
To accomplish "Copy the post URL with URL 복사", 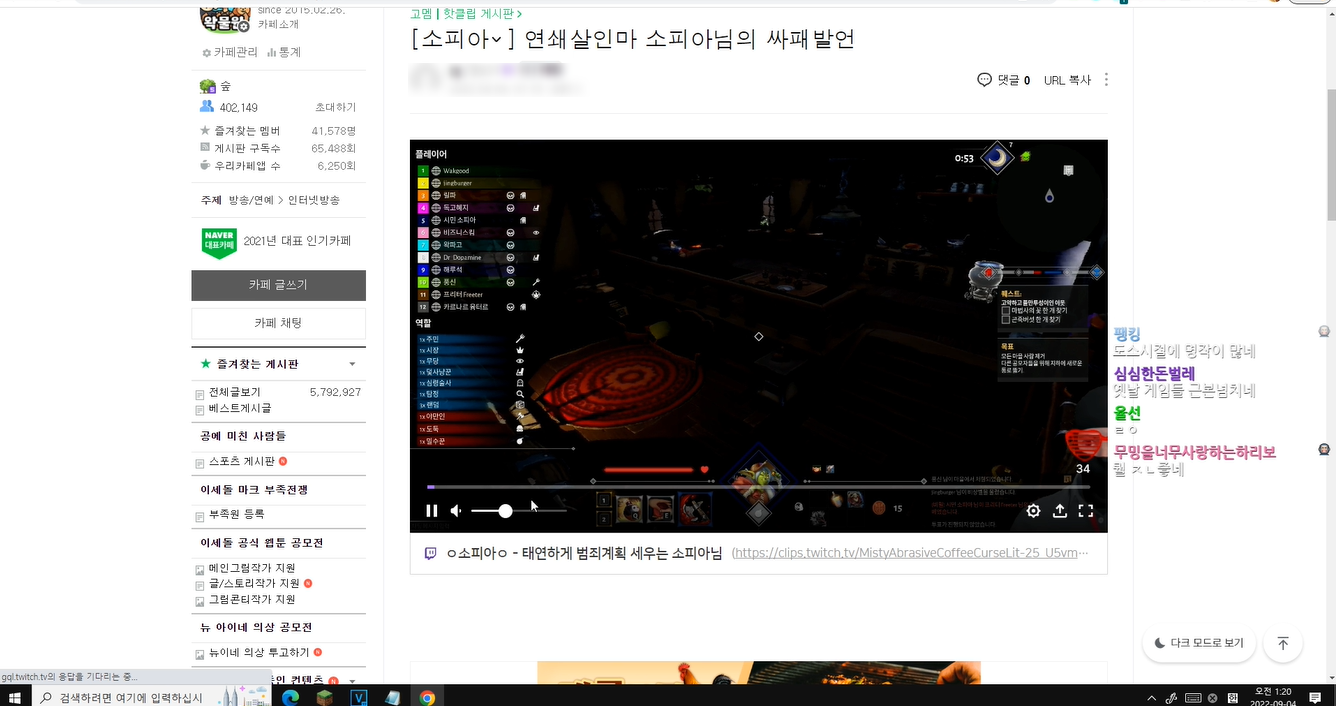I will point(1067,80).
